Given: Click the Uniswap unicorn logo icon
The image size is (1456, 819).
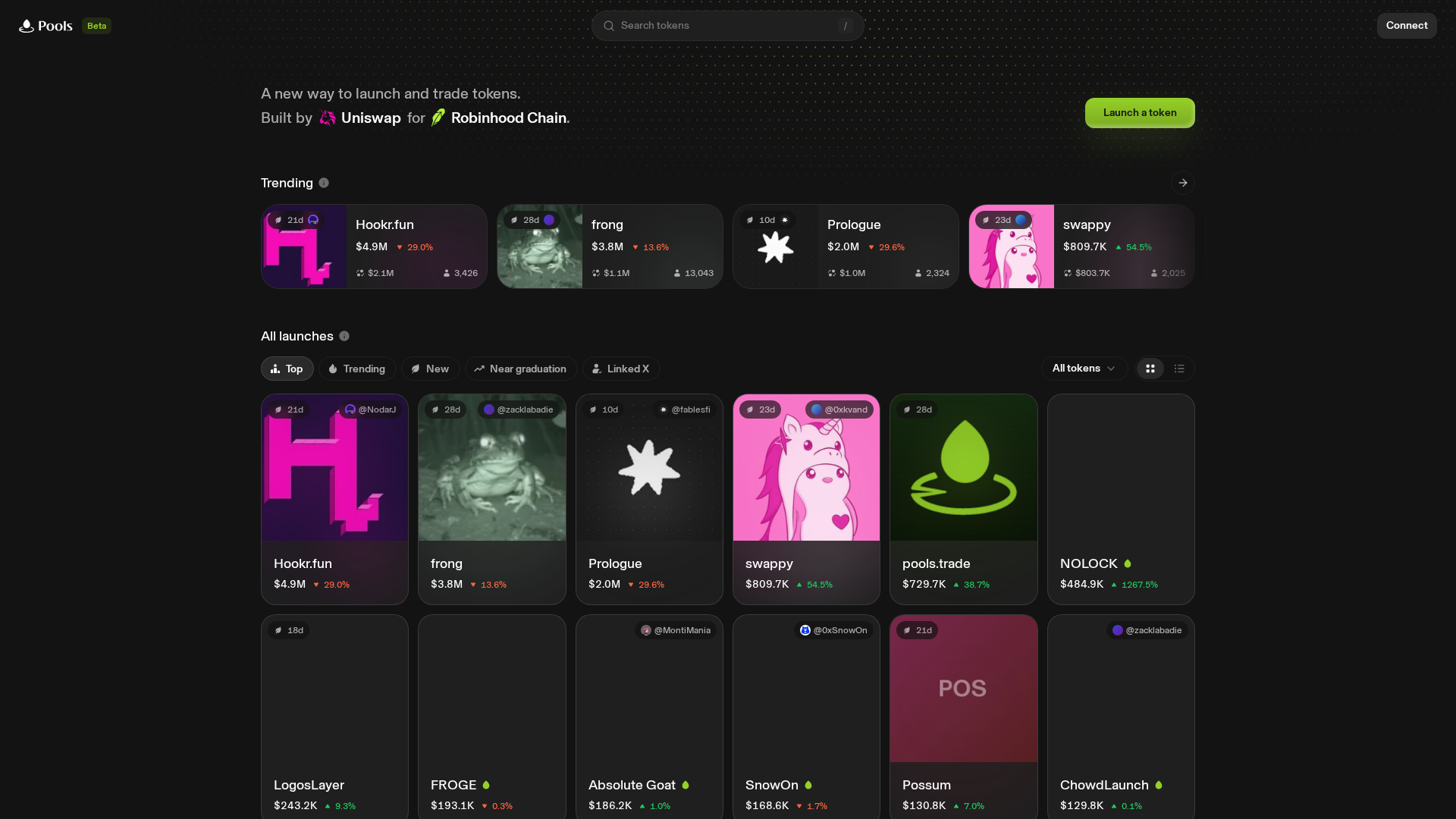Looking at the screenshot, I should [328, 118].
